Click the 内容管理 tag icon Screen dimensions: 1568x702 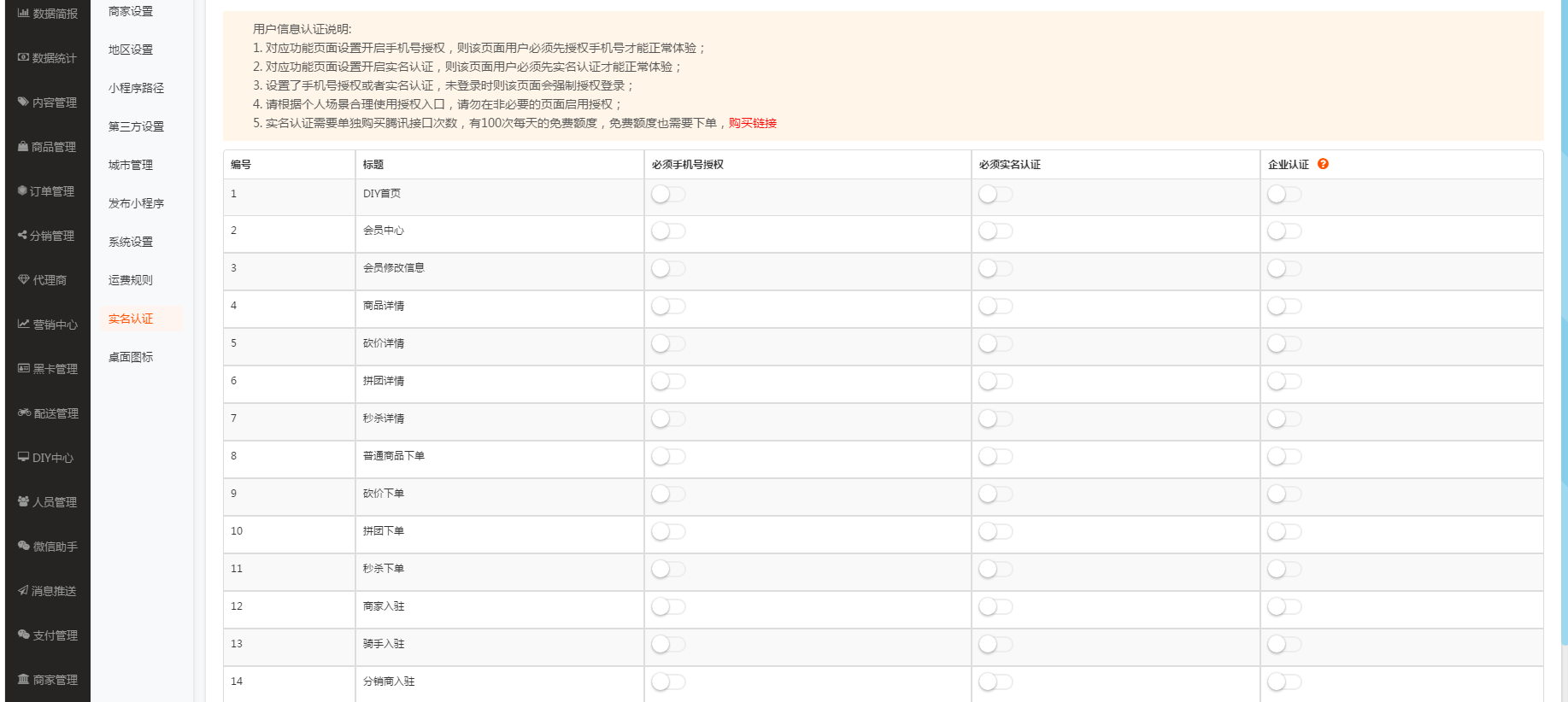point(23,102)
